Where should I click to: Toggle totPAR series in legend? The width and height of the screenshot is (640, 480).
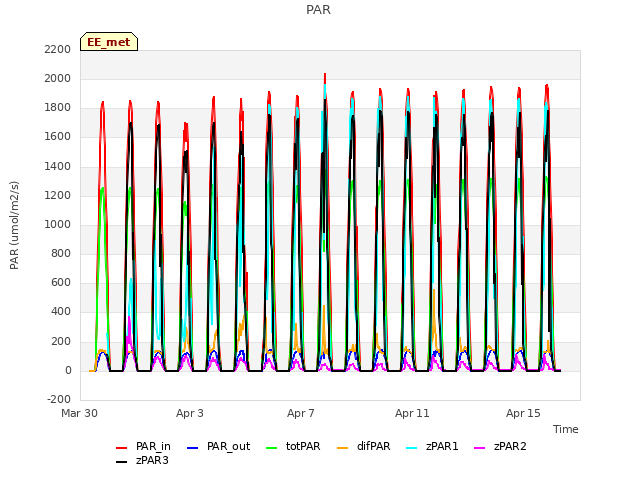tap(293, 447)
